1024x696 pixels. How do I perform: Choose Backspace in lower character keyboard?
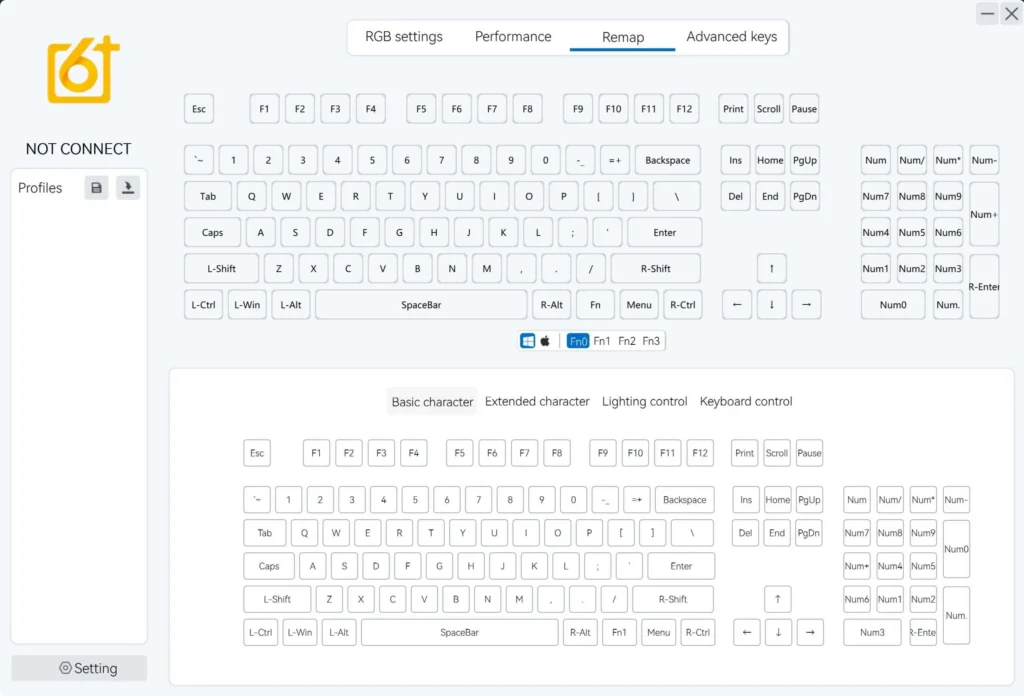[x=684, y=499]
